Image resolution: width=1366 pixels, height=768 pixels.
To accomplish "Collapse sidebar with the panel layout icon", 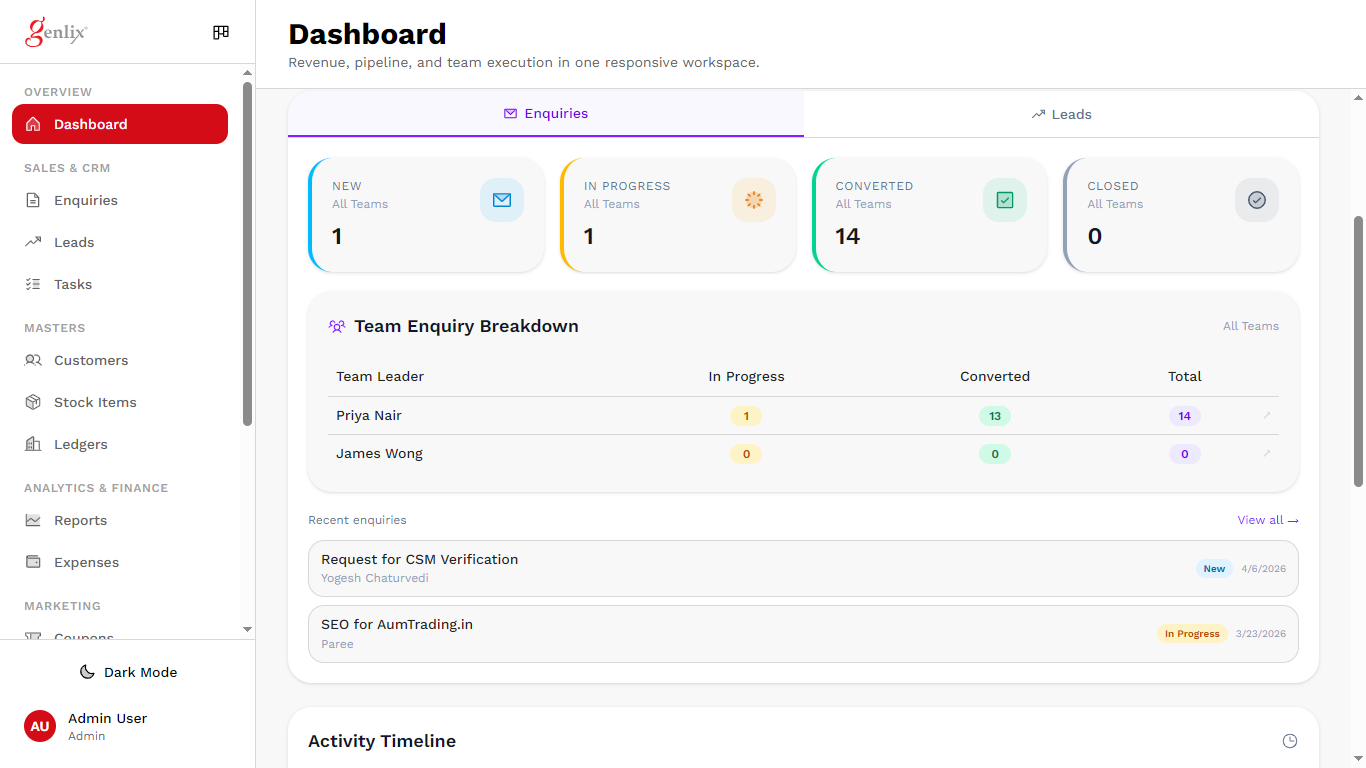I will 221,33.
